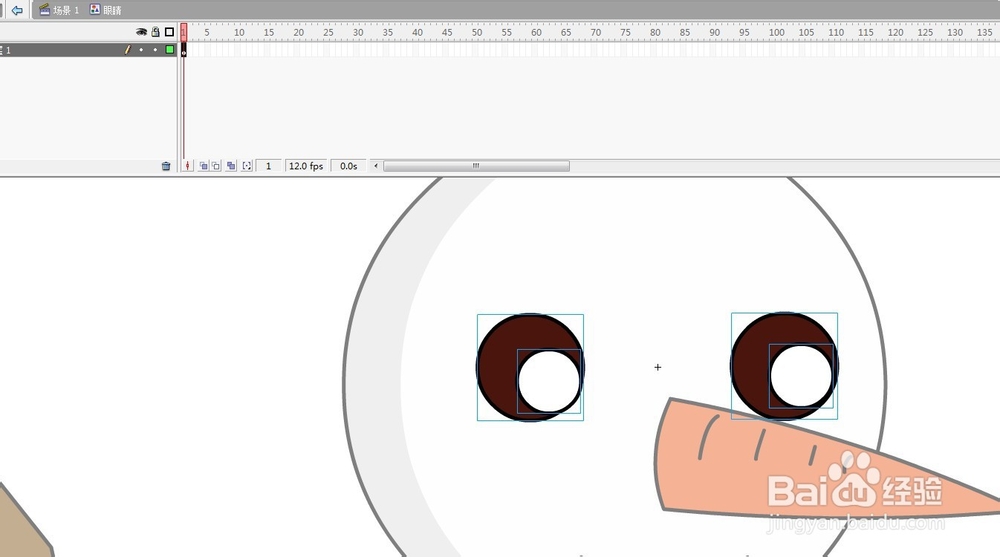Select the keyframe in layer 1 frame 1
The image size is (1000, 557).
(184, 50)
